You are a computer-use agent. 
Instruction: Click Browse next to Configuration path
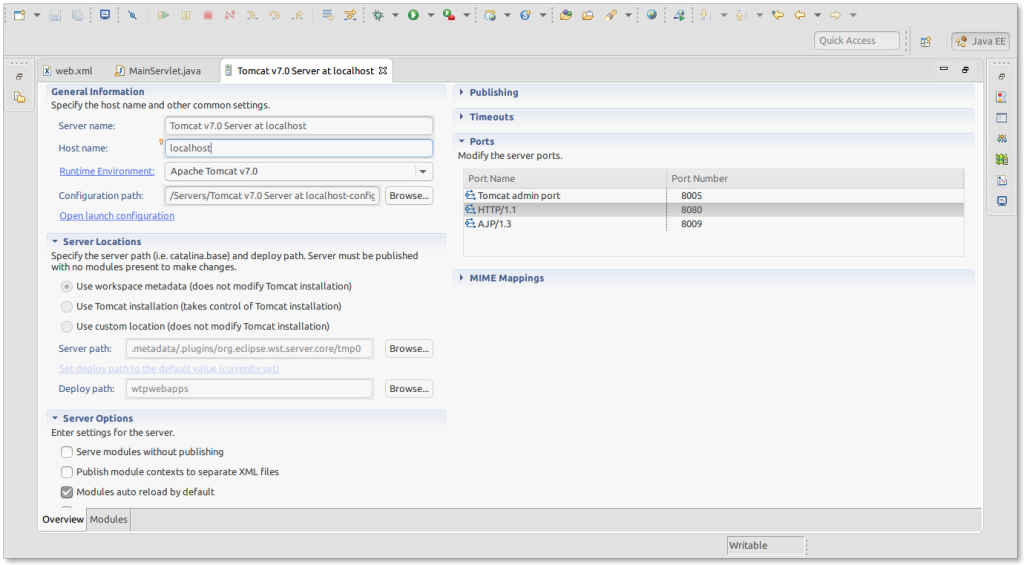409,196
